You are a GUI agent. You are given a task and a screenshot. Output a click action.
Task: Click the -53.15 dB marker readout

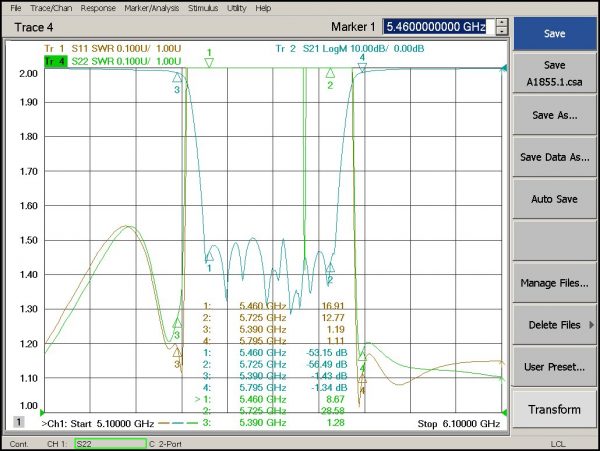click(327, 352)
